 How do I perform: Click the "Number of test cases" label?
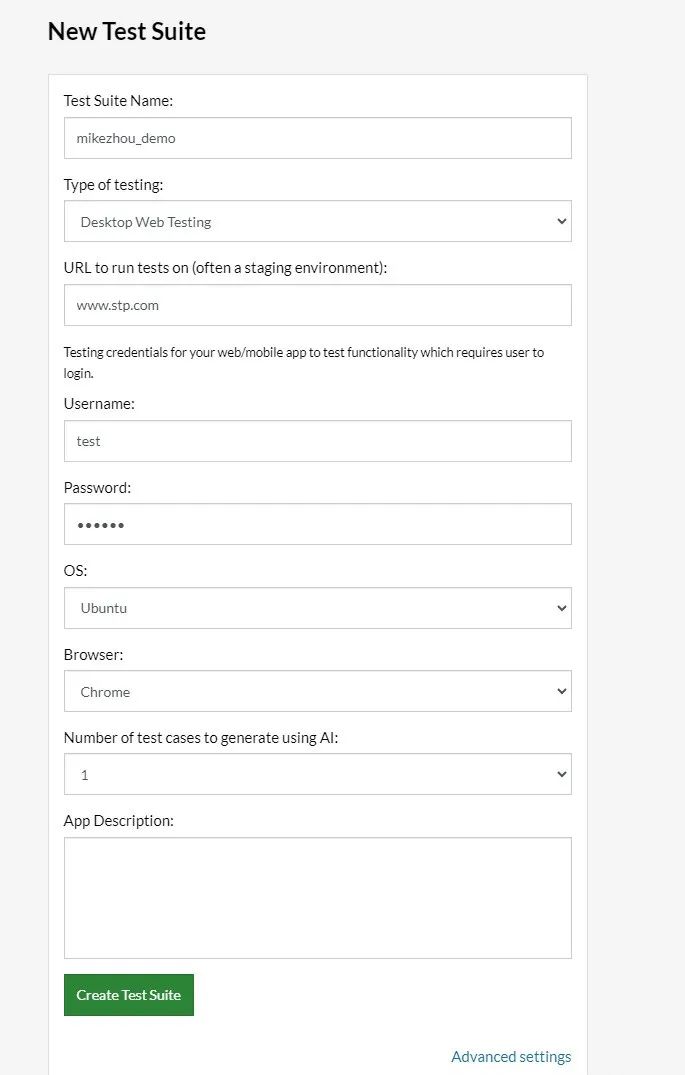pos(201,738)
